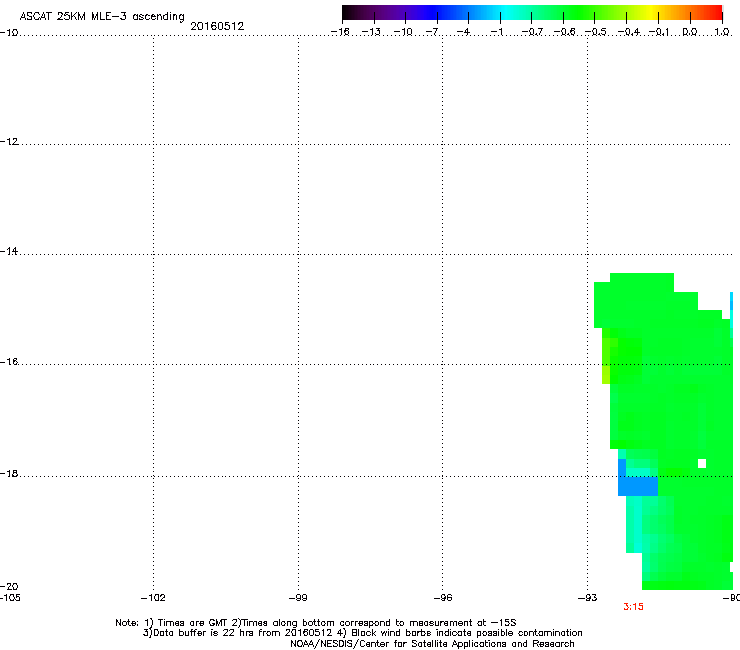This screenshot has height=650, width=740.
Task: Click the -12 latitude axis label
Action: (x=9, y=142)
